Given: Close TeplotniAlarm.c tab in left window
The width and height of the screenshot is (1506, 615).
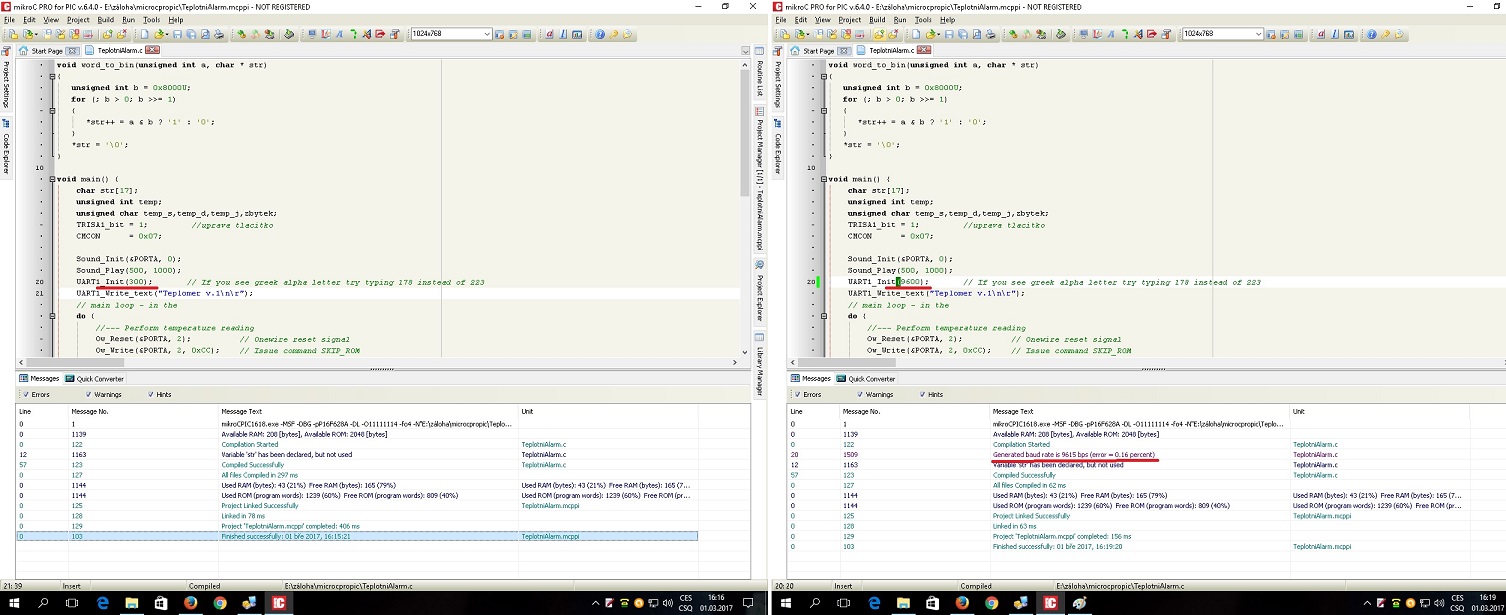Looking at the screenshot, I should (x=153, y=50).
